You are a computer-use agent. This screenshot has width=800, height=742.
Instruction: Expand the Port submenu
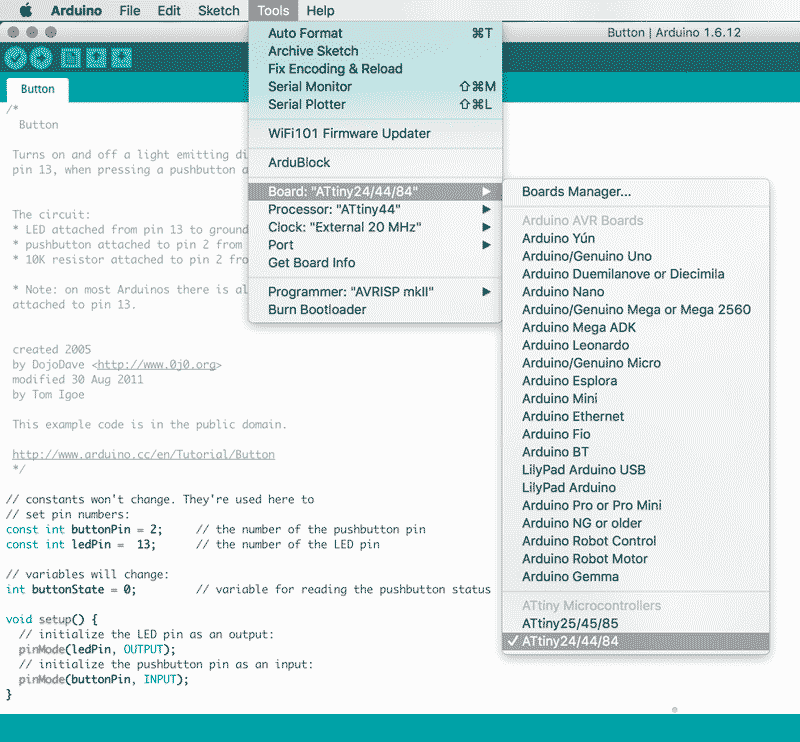pos(375,245)
